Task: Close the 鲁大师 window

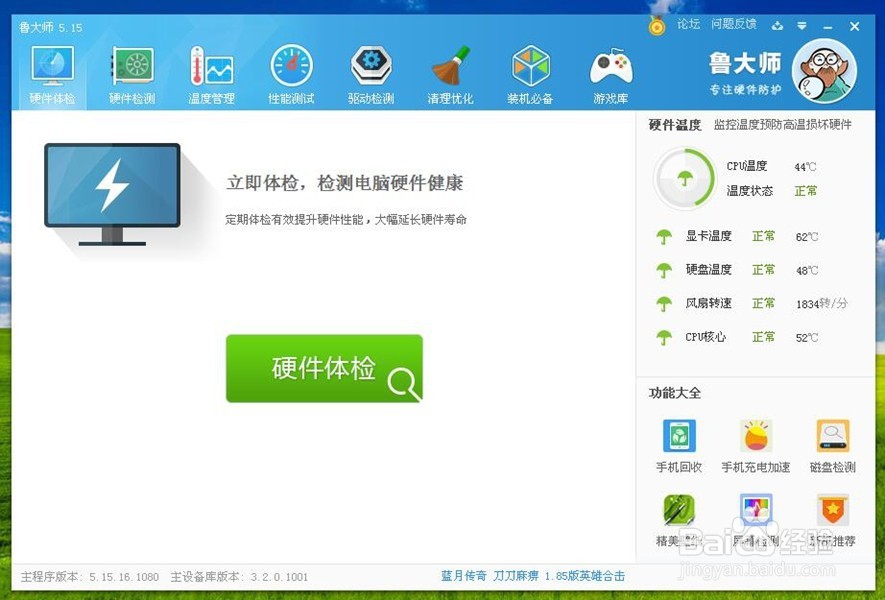Action: (x=855, y=27)
